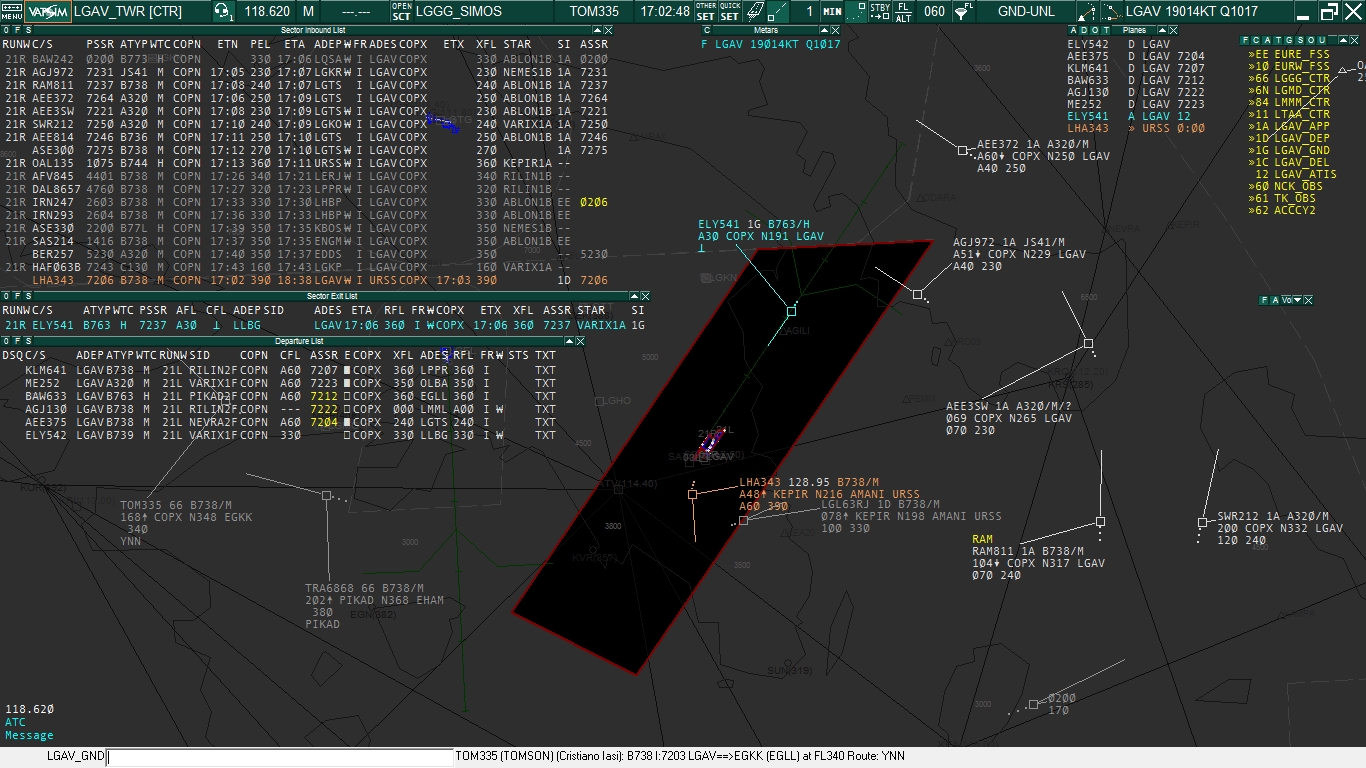Viewport: 1366px width, 768px height.
Task: Toggle C option in Metars list
Action: pos(706,31)
